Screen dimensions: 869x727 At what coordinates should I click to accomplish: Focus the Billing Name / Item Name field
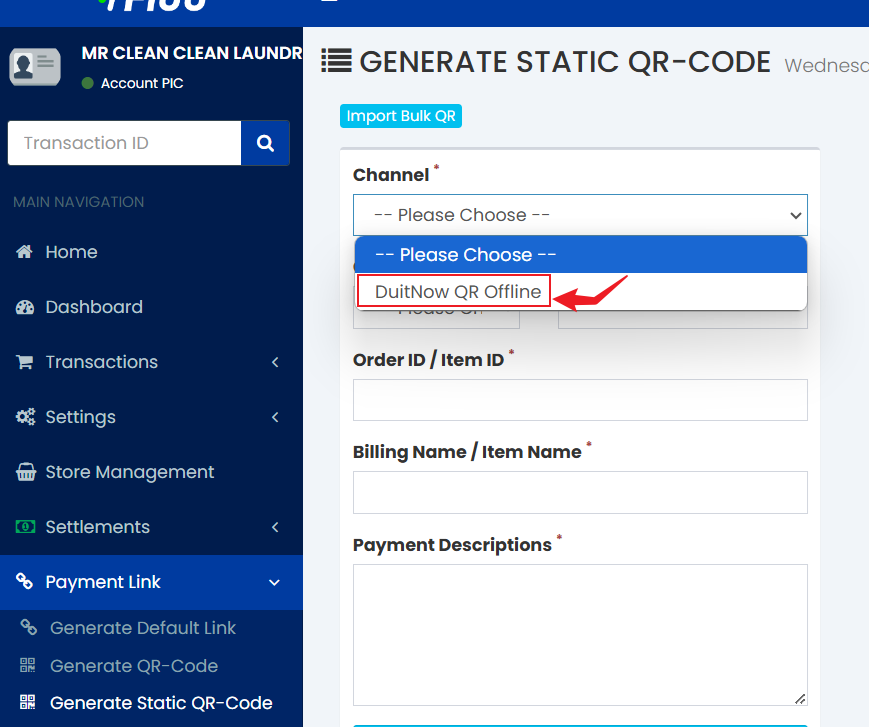click(x=580, y=492)
